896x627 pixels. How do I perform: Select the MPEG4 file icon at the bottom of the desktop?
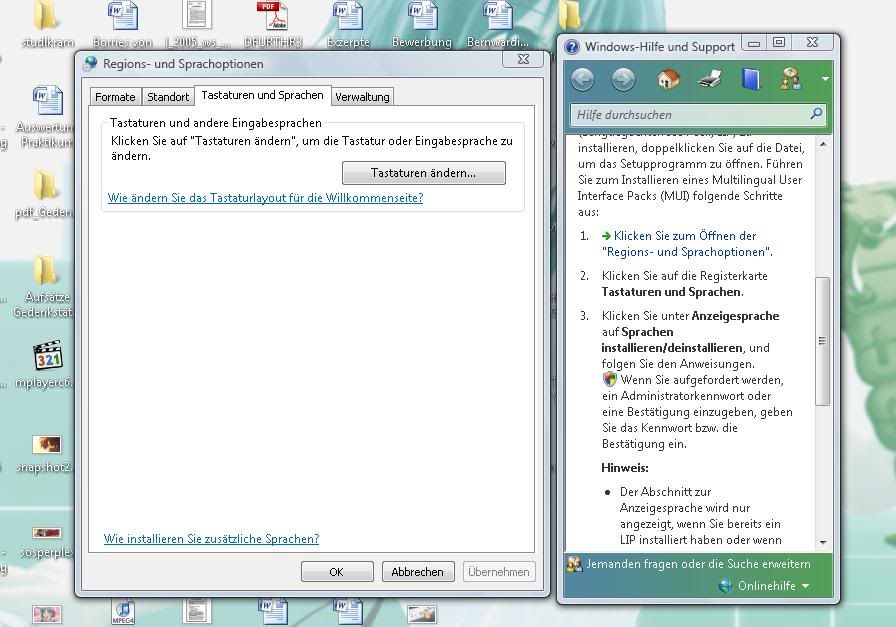click(123, 613)
